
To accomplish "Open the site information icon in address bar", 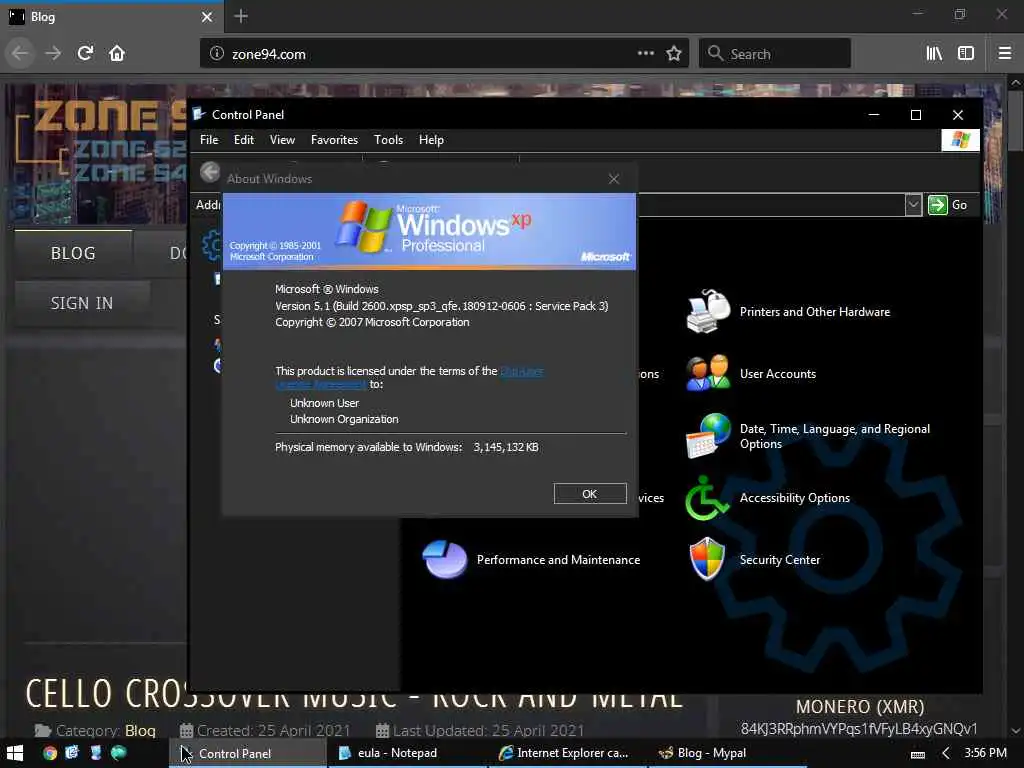I will pos(216,54).
